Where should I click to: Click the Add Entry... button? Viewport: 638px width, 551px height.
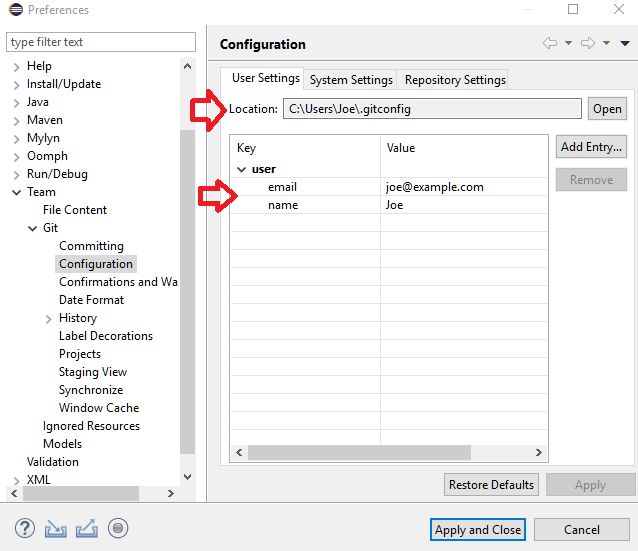pos(591,146)
